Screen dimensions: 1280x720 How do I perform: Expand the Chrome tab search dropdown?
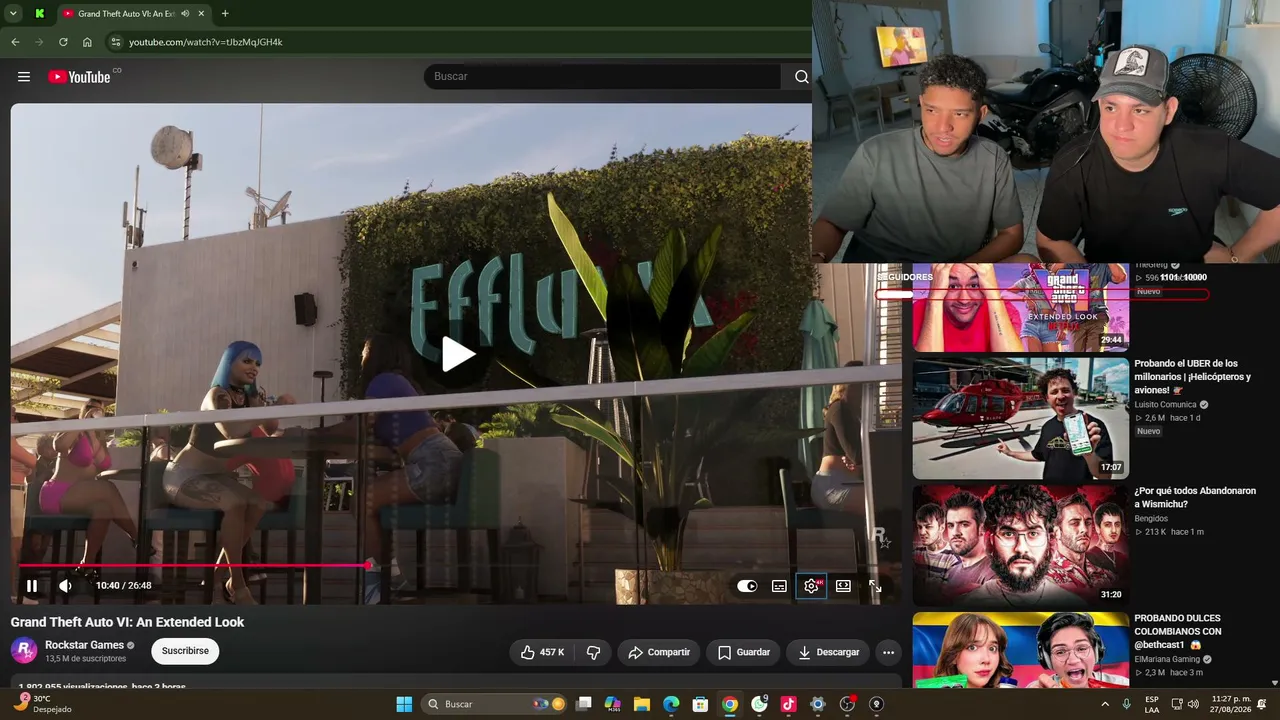point(13,14)
